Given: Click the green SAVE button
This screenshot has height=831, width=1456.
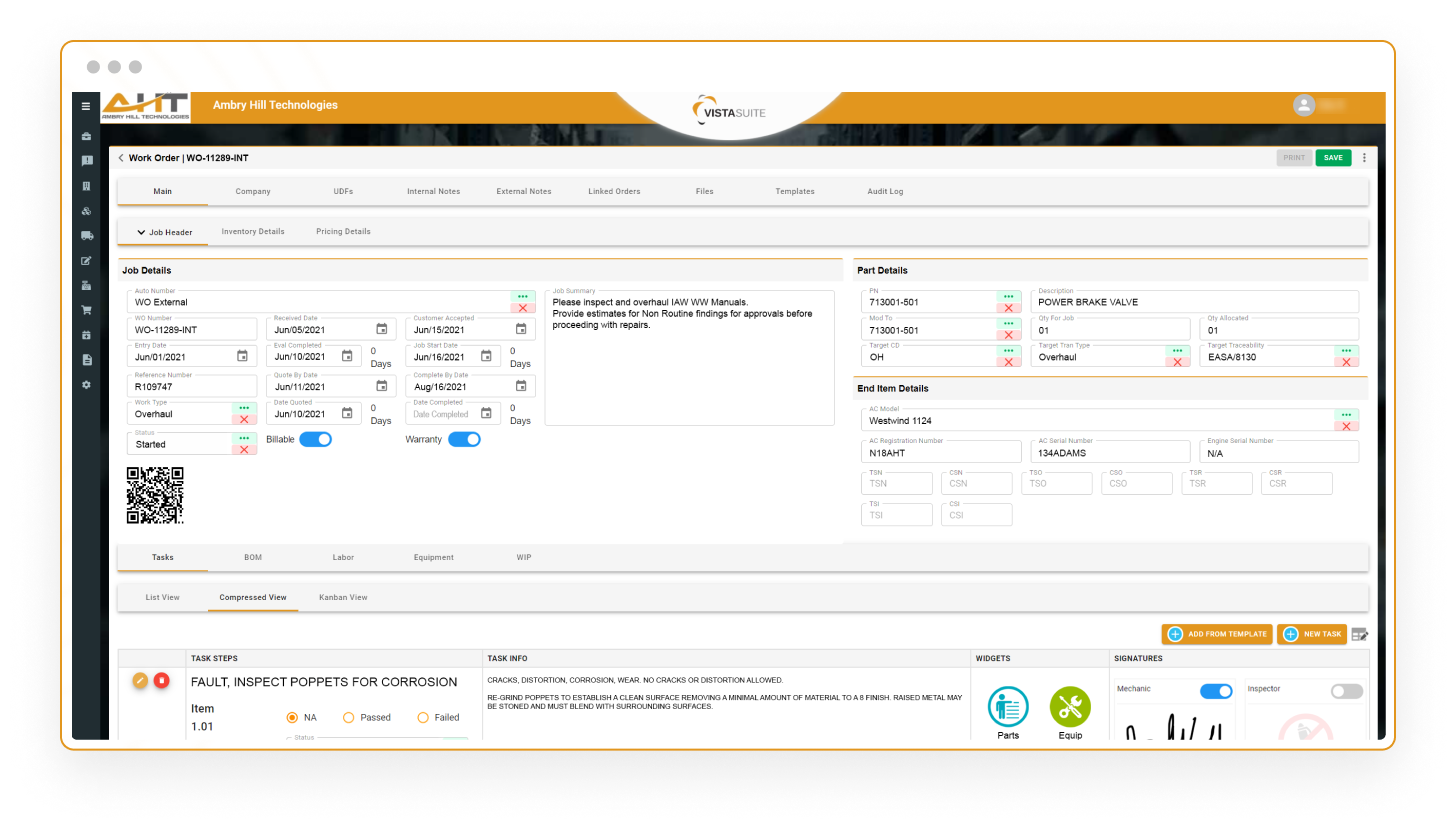Looking at the screenshot, I should pos(1333,158).
